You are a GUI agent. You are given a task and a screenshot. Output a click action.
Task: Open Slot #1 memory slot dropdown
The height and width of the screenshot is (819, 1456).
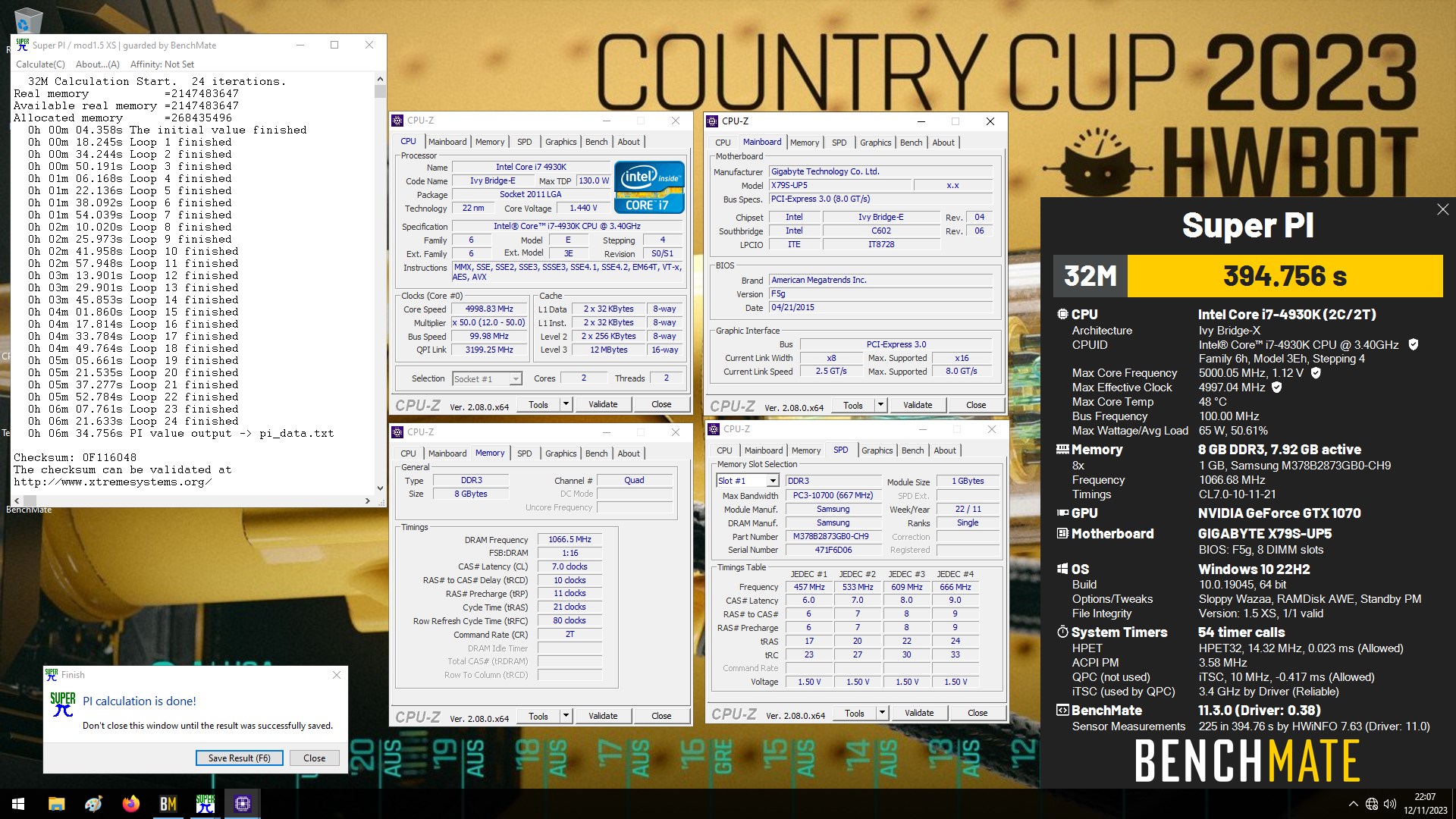[x=772, y=480]
